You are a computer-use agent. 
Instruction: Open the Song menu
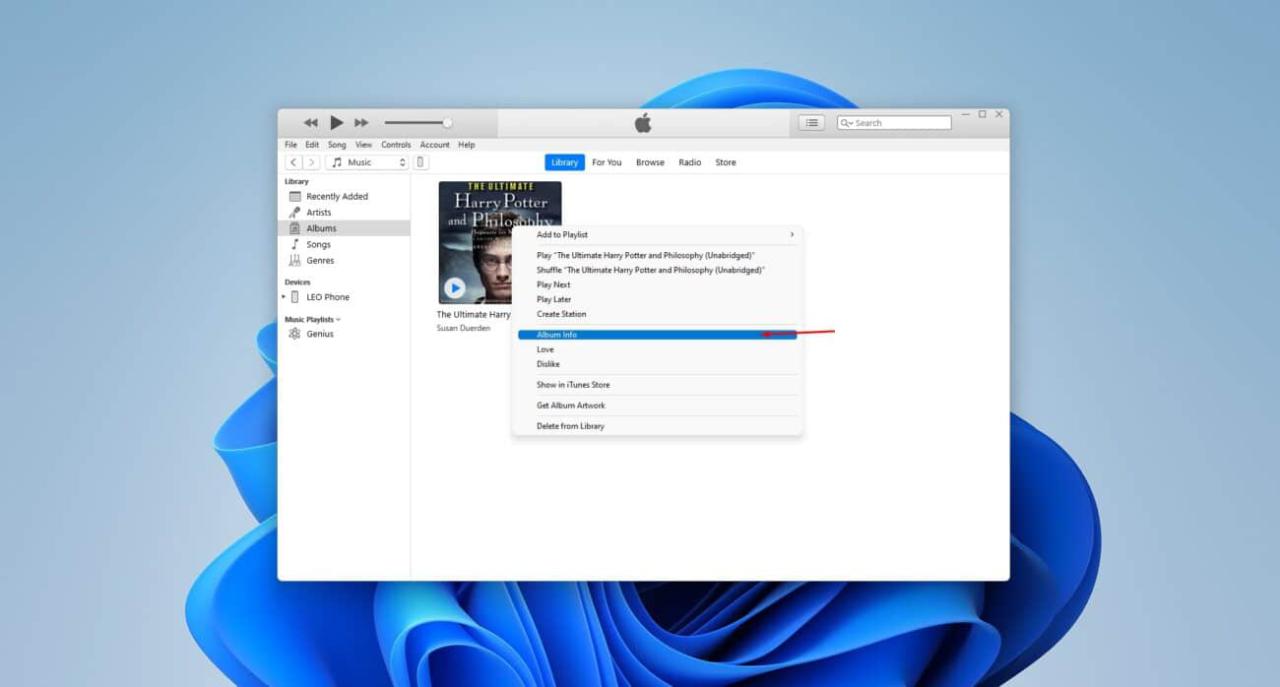tap(337, 145)
